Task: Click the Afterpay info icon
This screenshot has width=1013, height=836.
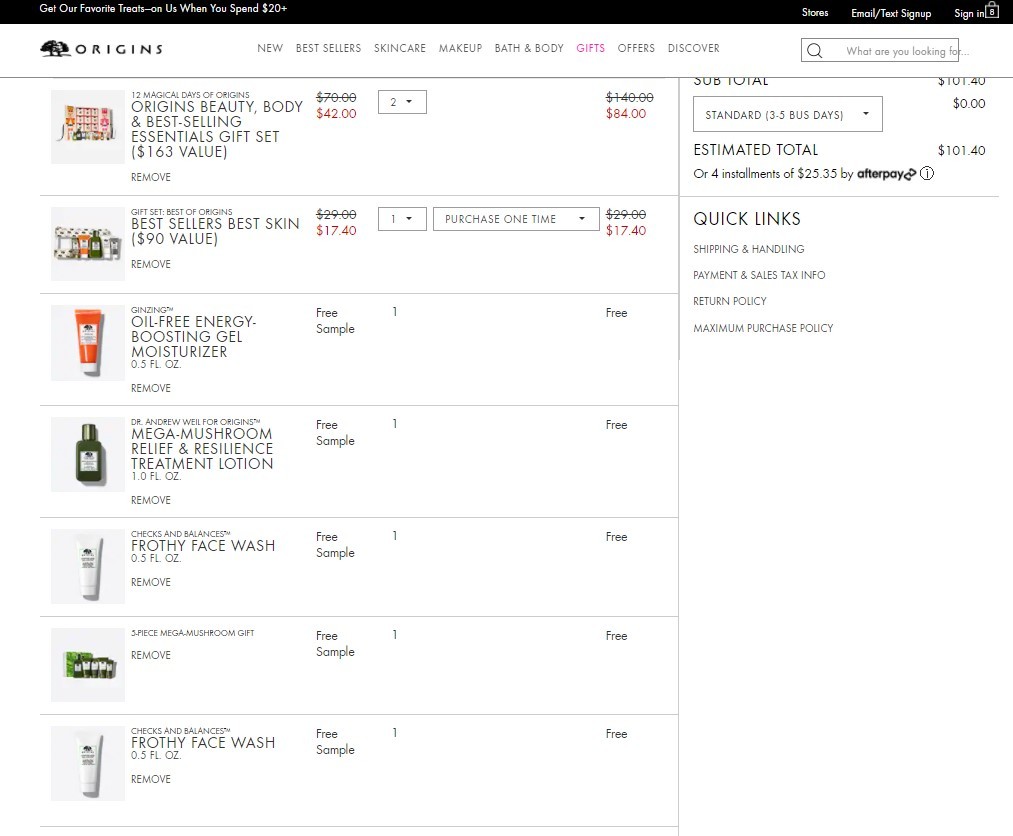Action: coord(927,173)
